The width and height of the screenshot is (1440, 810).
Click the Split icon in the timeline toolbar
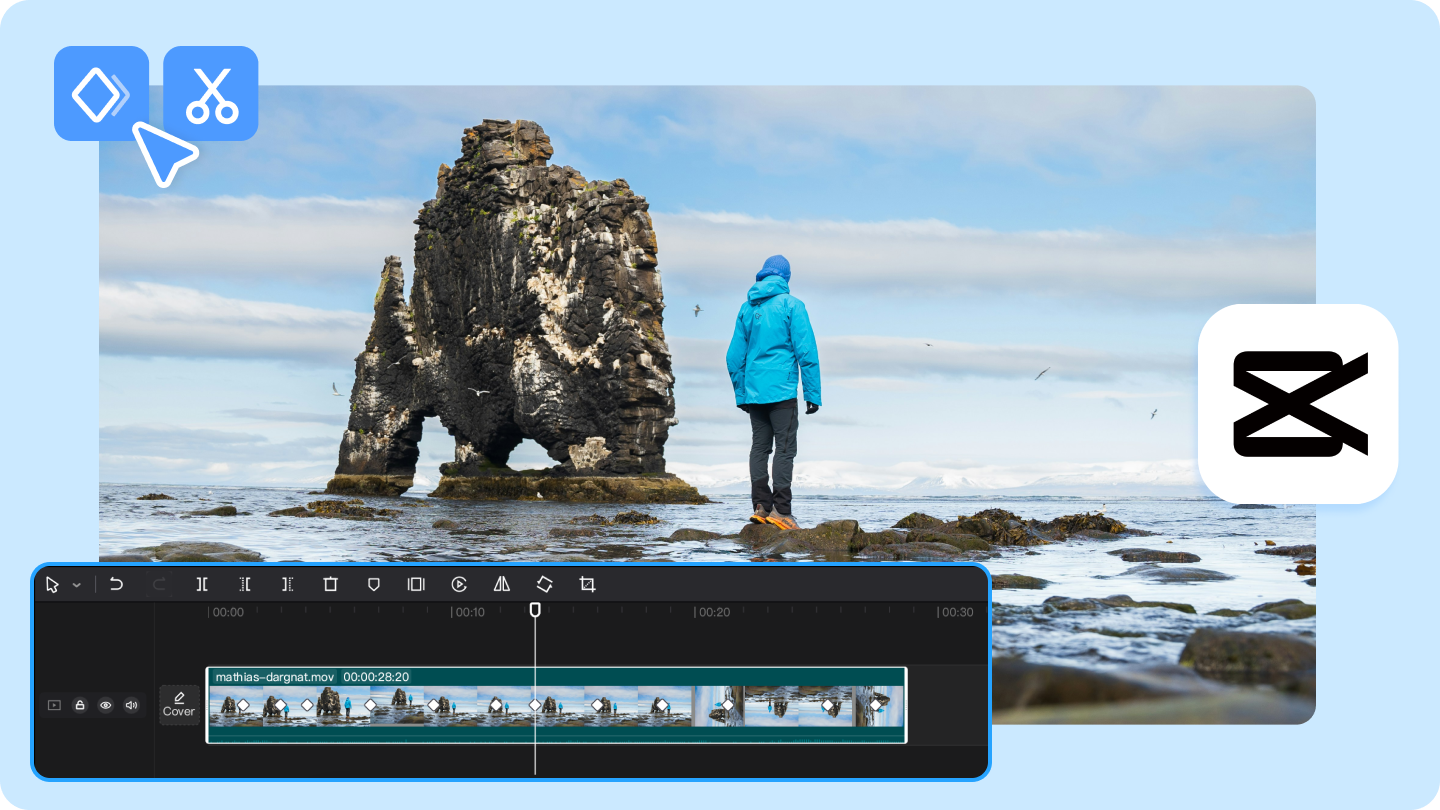point(202,584)
